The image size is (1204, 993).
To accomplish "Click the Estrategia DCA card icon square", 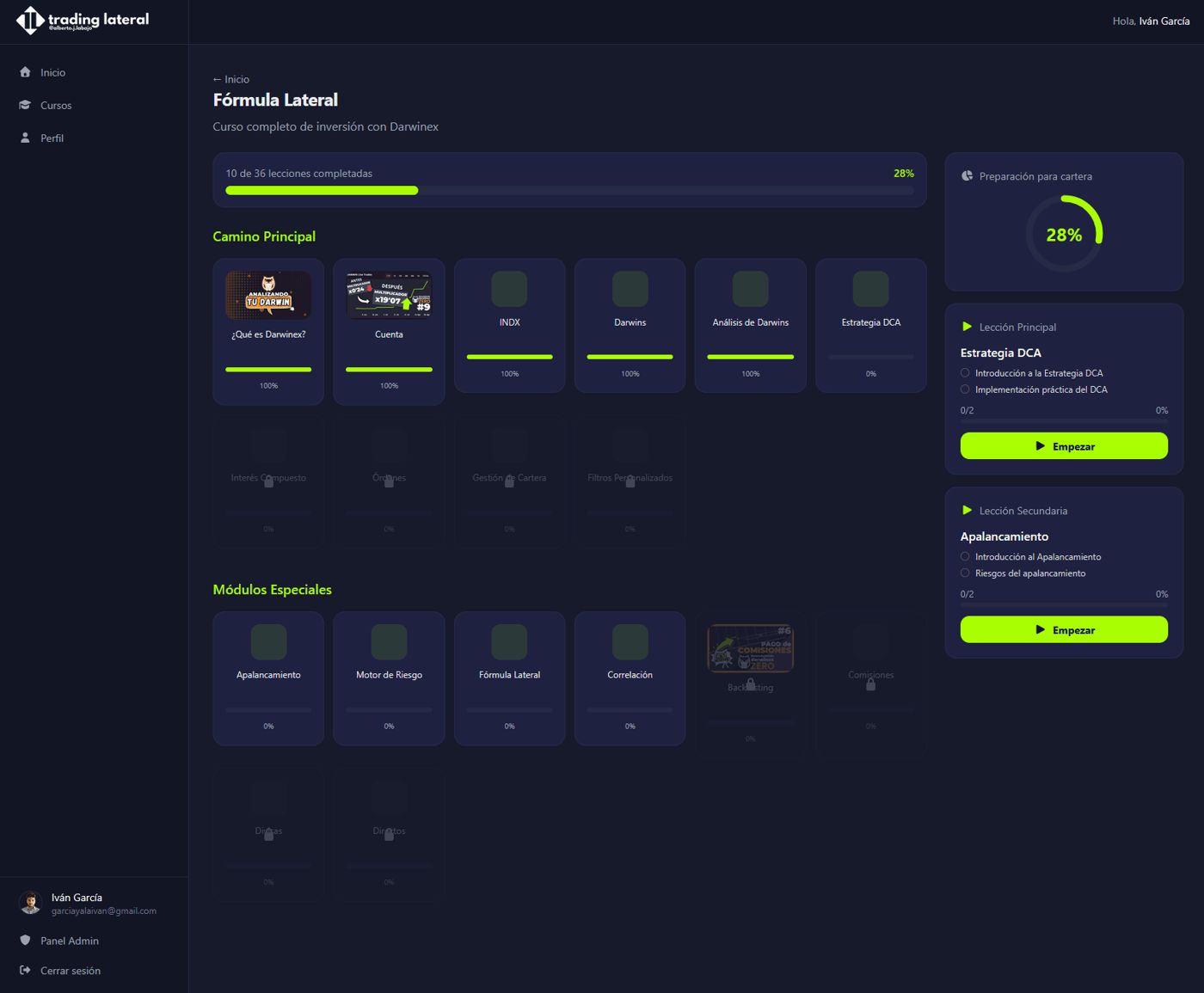I will coord(870,289).
